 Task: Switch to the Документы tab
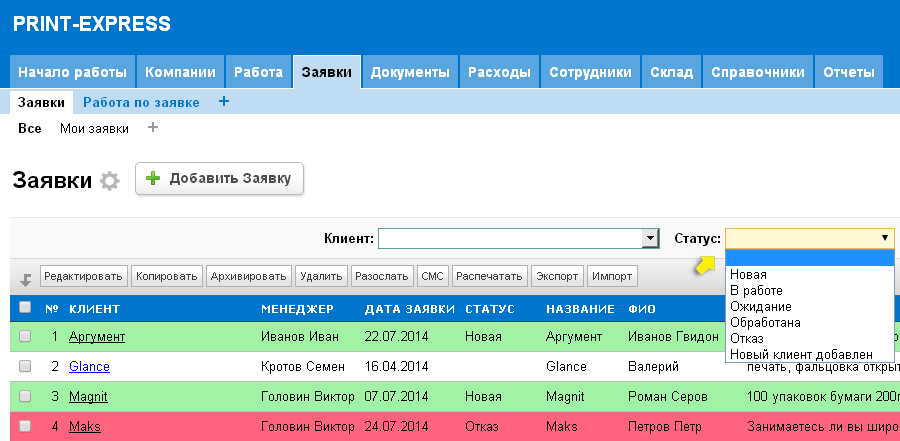point(409,72)
